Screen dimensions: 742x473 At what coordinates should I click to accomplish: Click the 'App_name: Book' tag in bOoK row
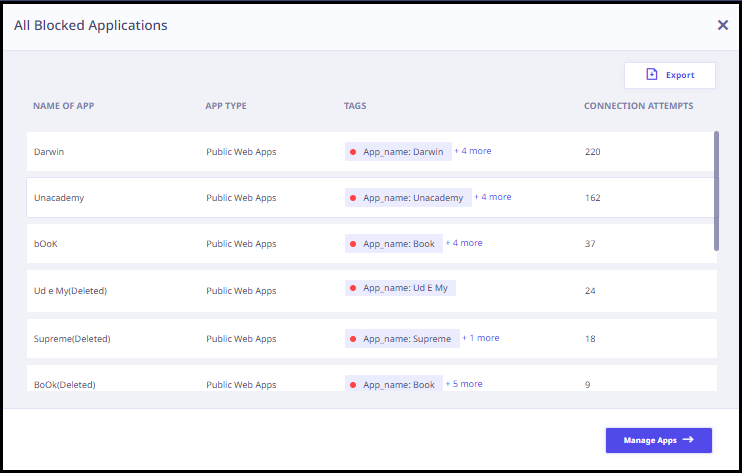(394, 244)
